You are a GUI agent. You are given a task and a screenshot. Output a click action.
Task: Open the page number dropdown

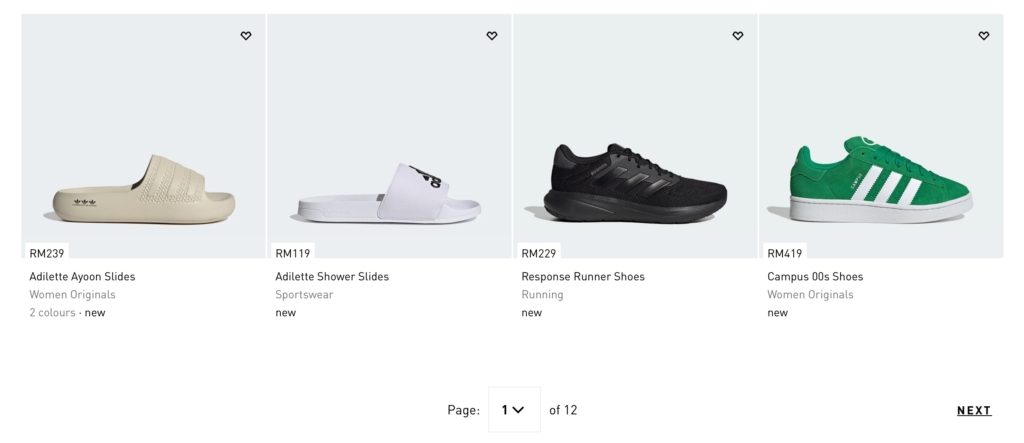(515, 410)
